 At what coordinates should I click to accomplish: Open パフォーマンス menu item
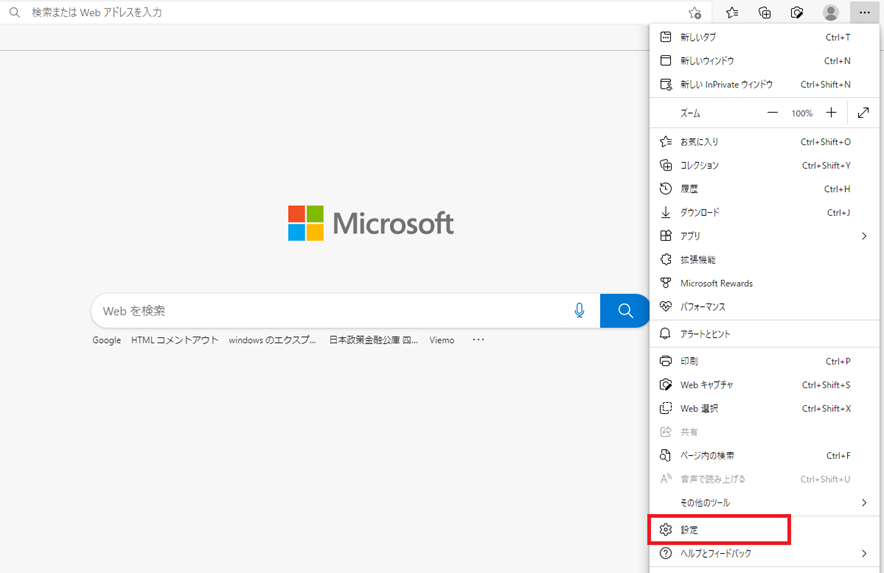pos(764,307)
